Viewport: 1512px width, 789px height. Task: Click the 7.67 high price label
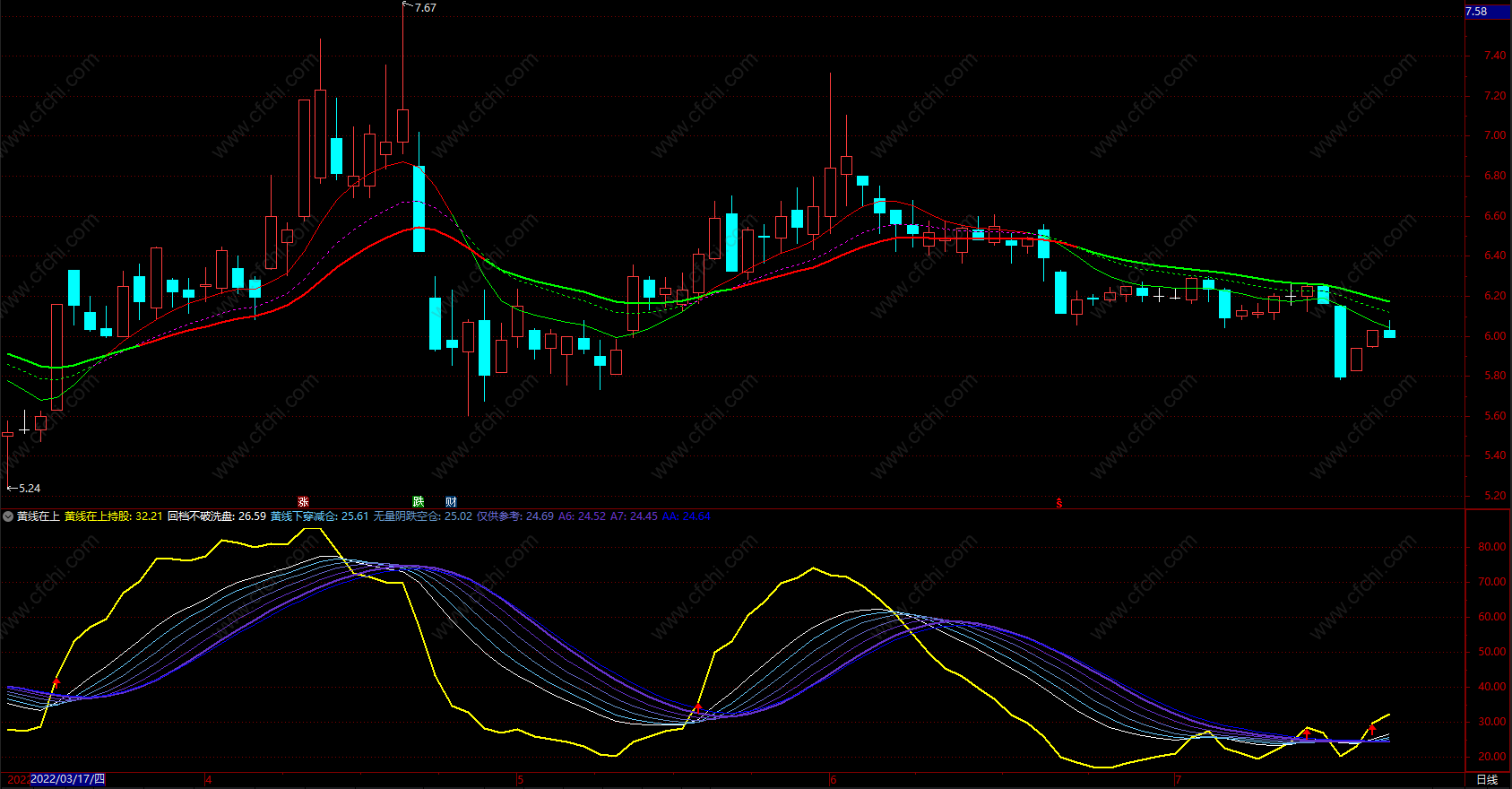point(426,8)
